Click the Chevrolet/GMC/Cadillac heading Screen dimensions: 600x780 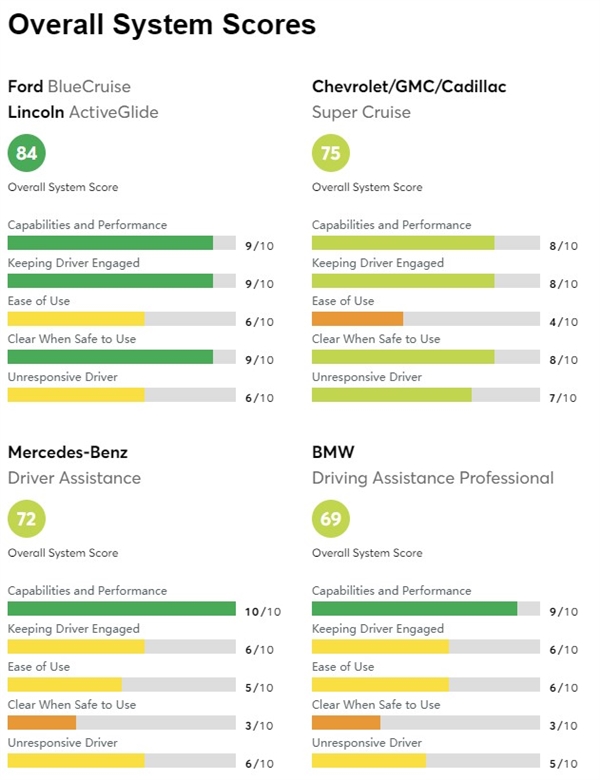click(409, 87)
